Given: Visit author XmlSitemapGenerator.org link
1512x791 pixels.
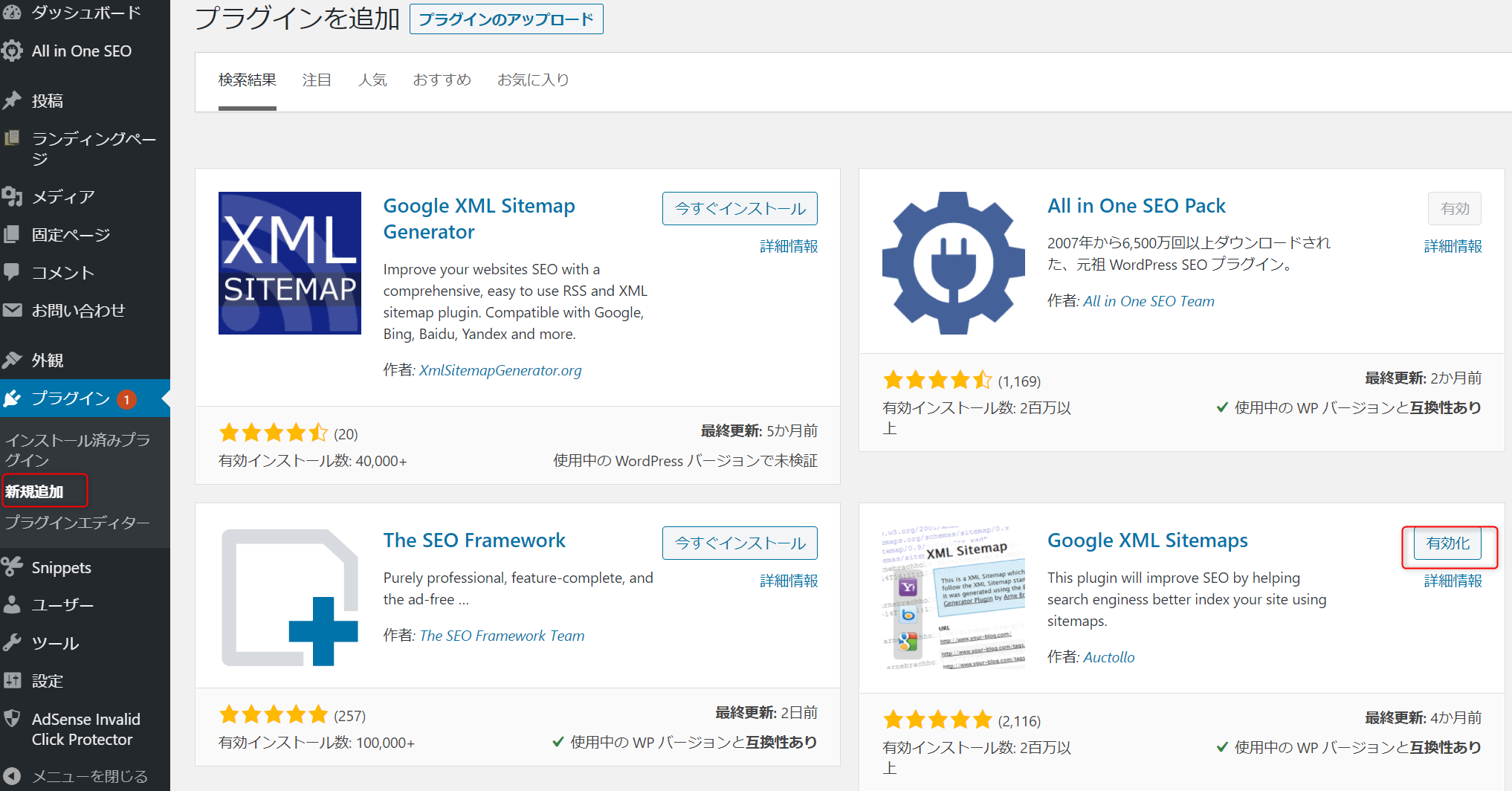Looking at the screenshot, I should click(500, 370).
